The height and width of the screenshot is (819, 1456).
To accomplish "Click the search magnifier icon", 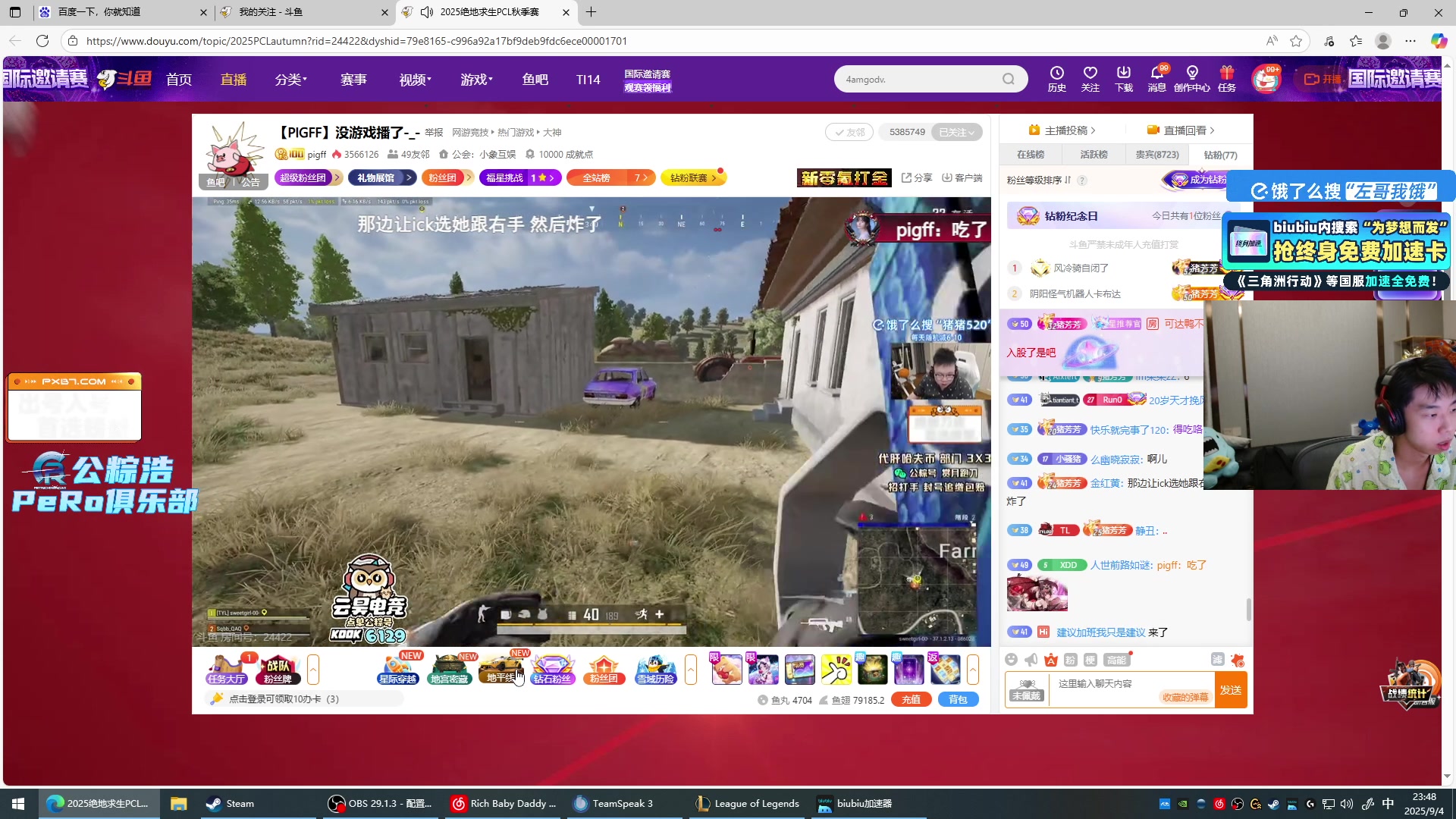I will (x=1008, y=79).
